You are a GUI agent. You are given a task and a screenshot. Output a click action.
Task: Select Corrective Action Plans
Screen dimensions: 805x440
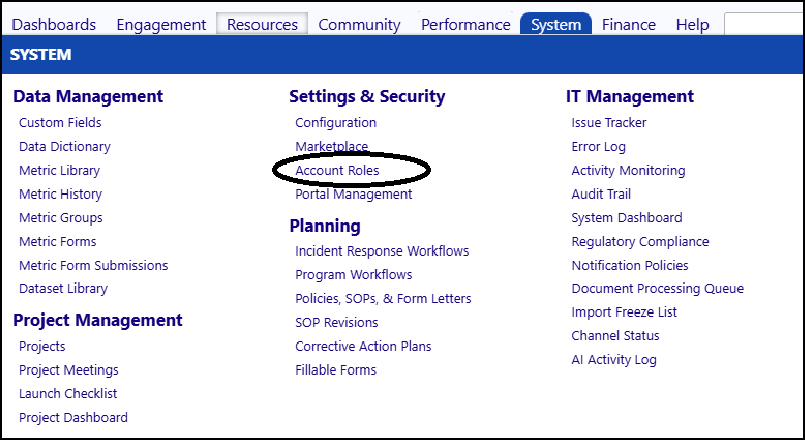click(363, 347)
